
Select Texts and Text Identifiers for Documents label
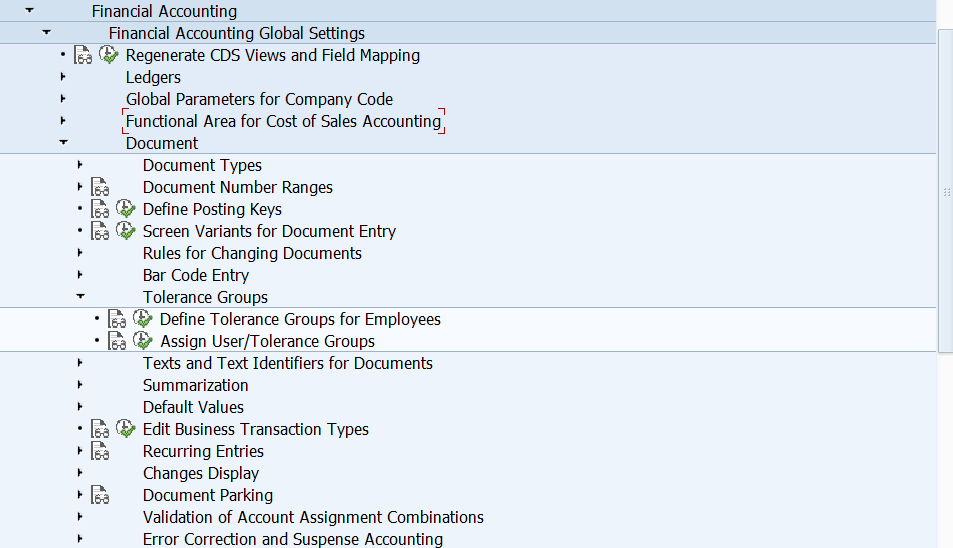(287, 363)
